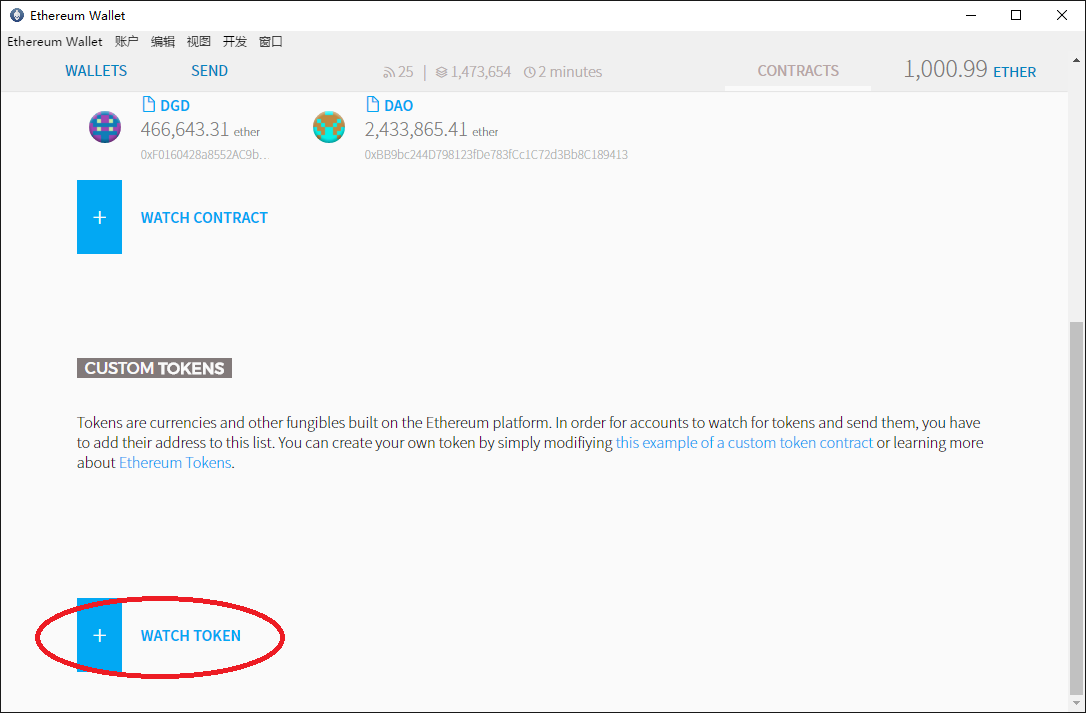This screenshot has height=713, width=1086.
Task: Minimize the Ethereum Wallet window
Action: [970, 15]
